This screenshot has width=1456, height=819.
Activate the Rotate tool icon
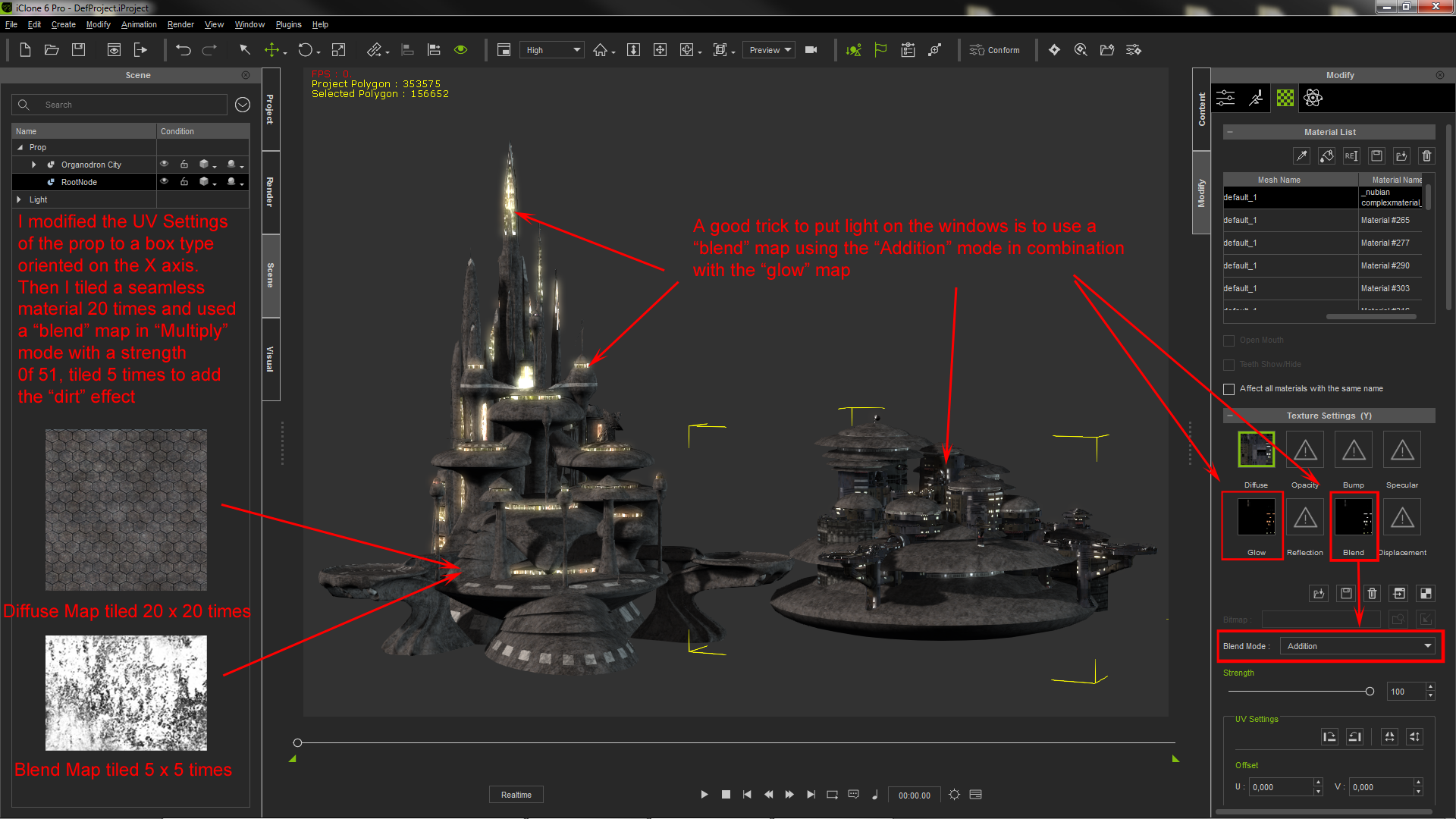305,50
